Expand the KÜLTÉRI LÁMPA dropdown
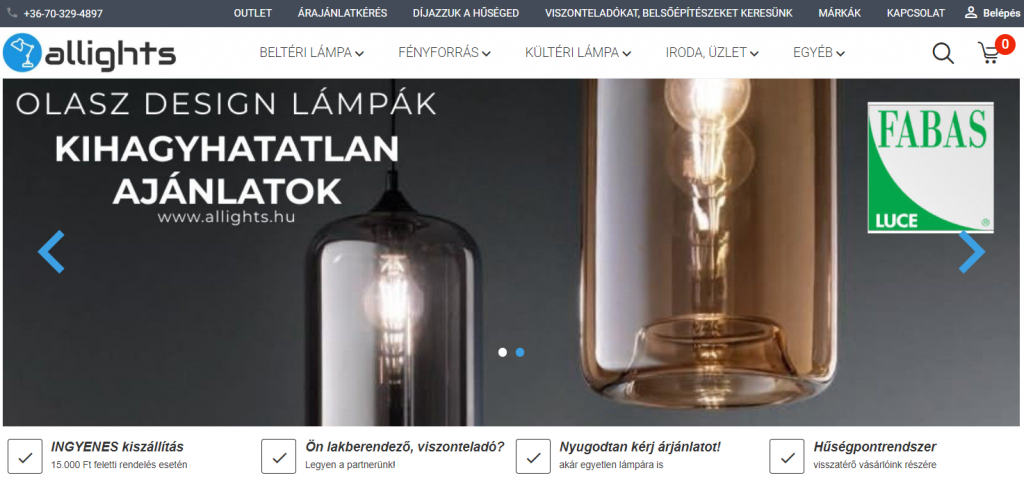 (x=578, y=53)
